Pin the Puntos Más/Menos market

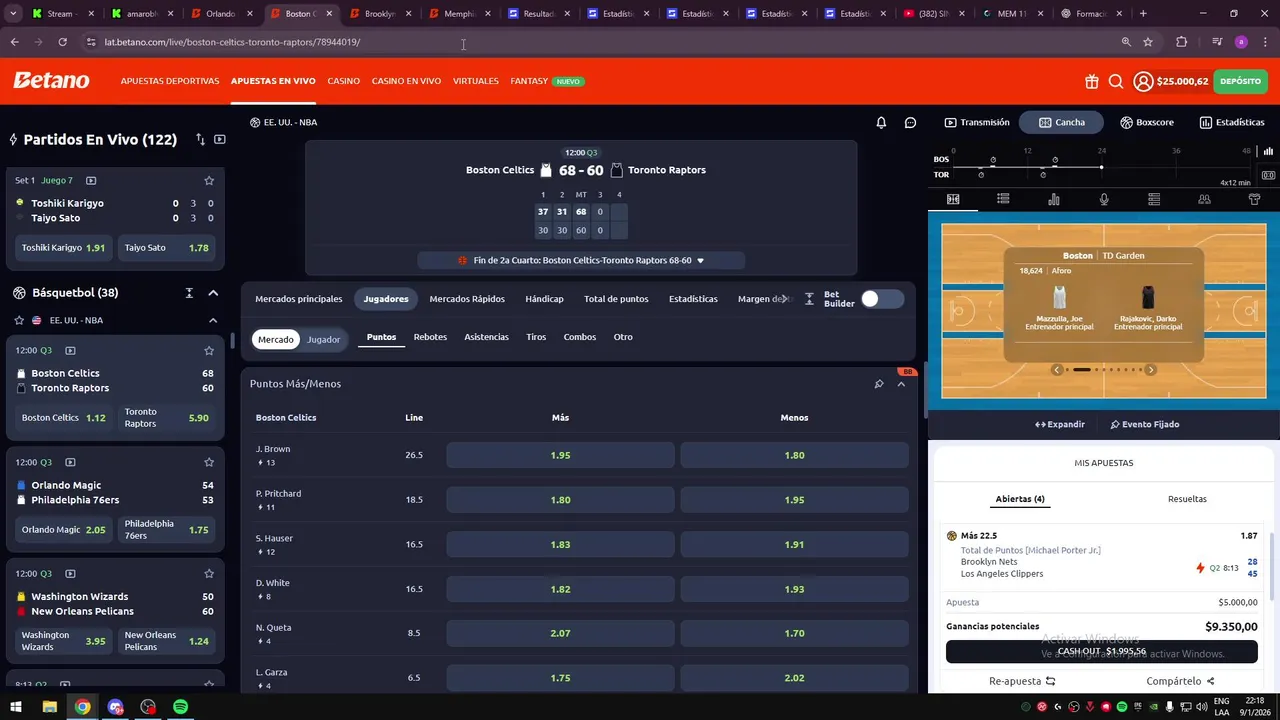pyautogui.click(x=879, y=384)
